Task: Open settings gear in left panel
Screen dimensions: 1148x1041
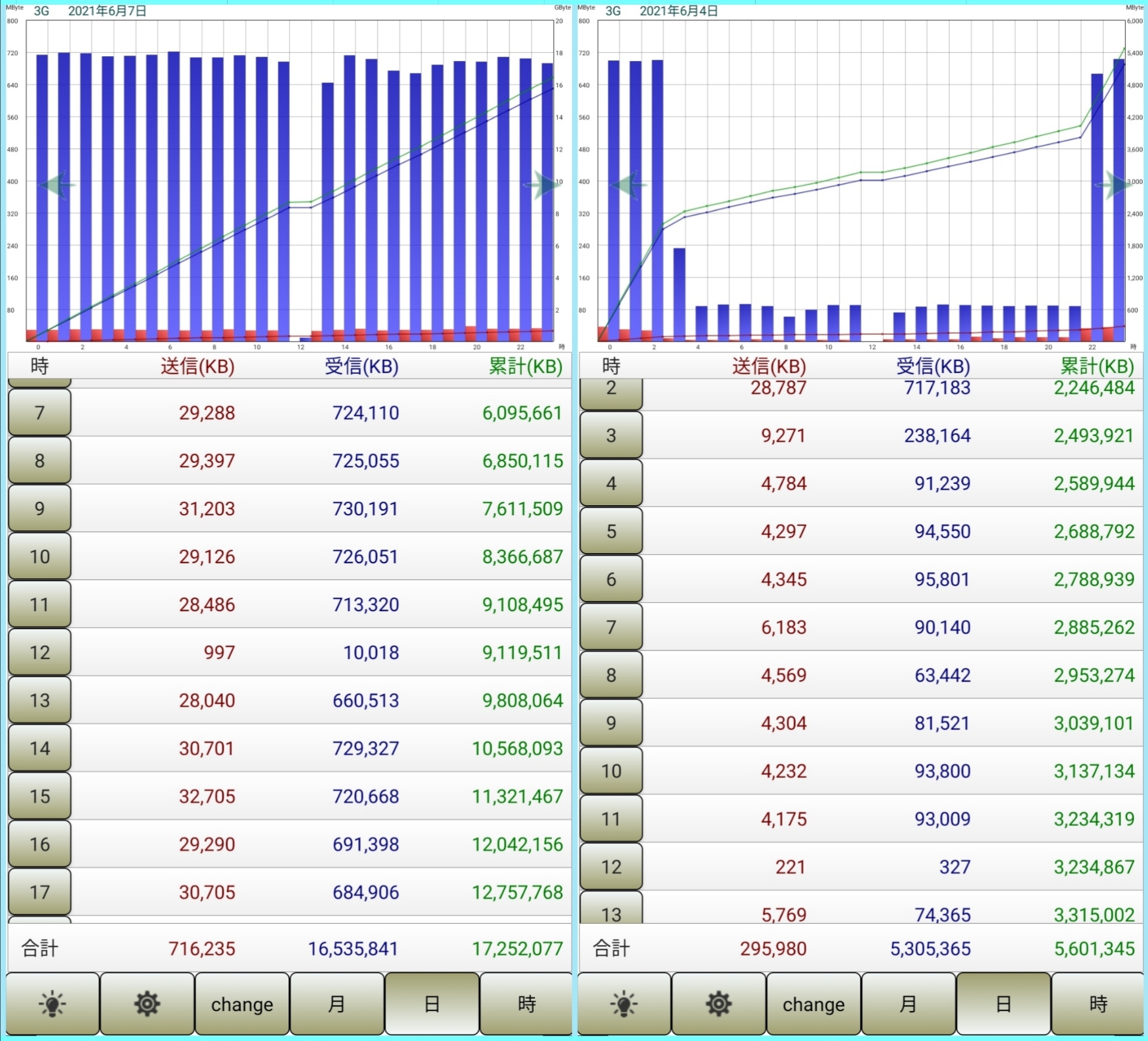Action: pyautogui.click(x=147, y=1004)
